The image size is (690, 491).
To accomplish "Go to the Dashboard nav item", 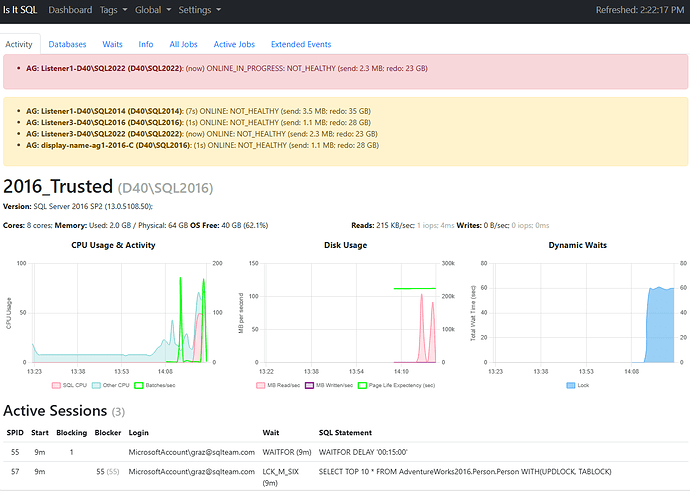I will (x=70, y=10).
